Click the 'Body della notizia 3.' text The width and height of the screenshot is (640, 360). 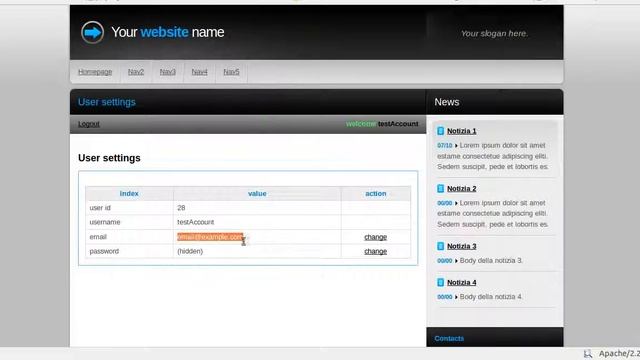point(491,260)
